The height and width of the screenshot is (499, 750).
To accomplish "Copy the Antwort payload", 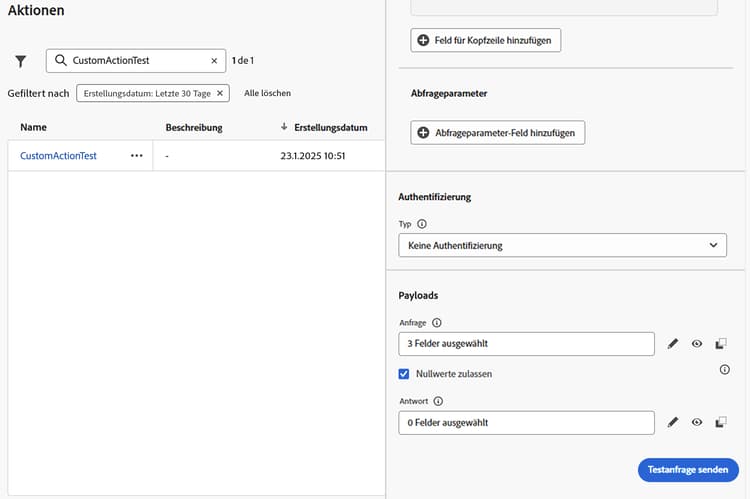I will point(721,422).
